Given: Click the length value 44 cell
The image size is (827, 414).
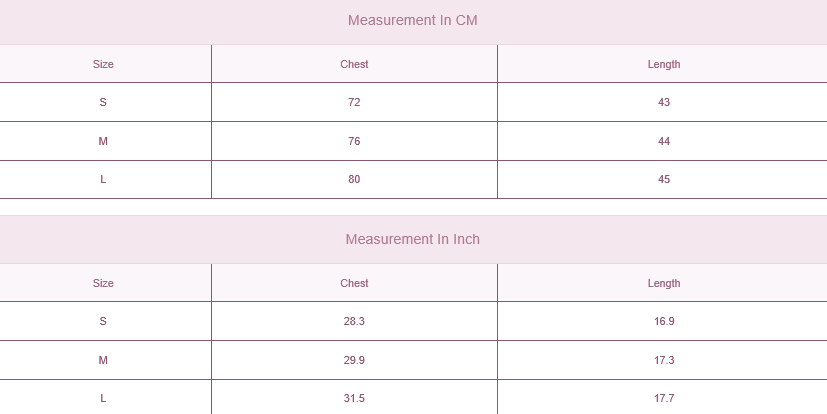Looking at the screenshot, I should (x=664, y=142).
